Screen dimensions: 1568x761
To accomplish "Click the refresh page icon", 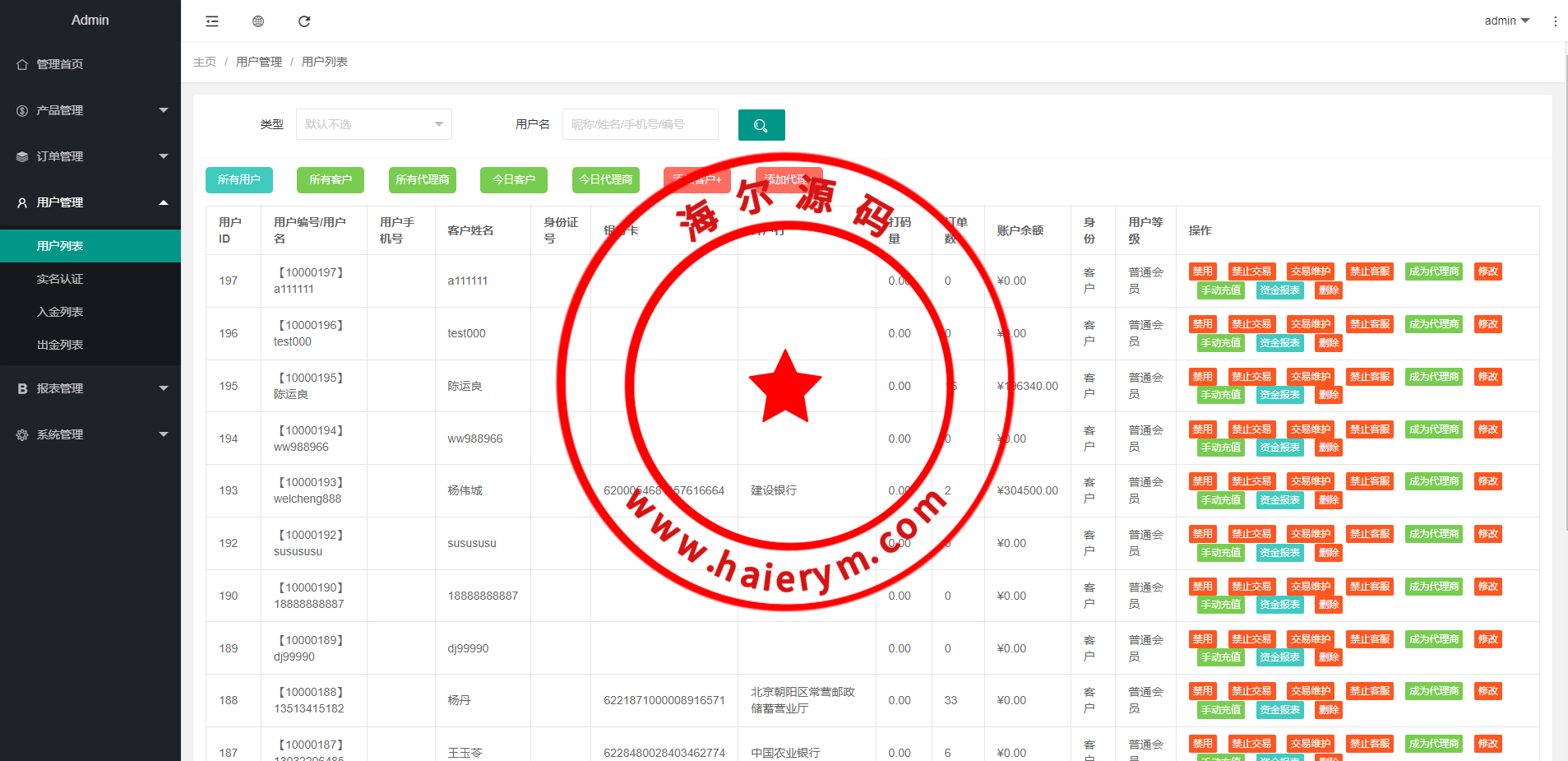I will pos(304,21).
